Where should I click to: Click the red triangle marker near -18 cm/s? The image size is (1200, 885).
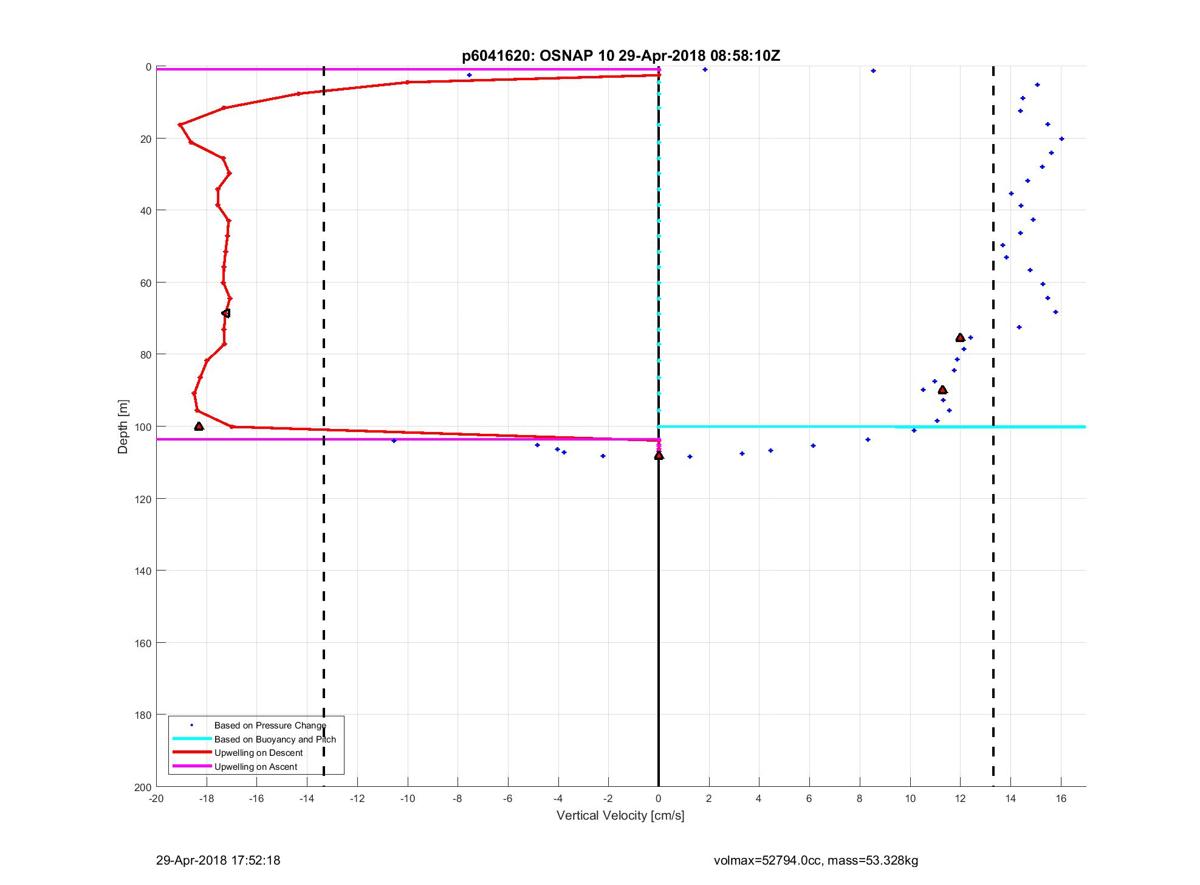pyautogui.click(x=199, y=426)
